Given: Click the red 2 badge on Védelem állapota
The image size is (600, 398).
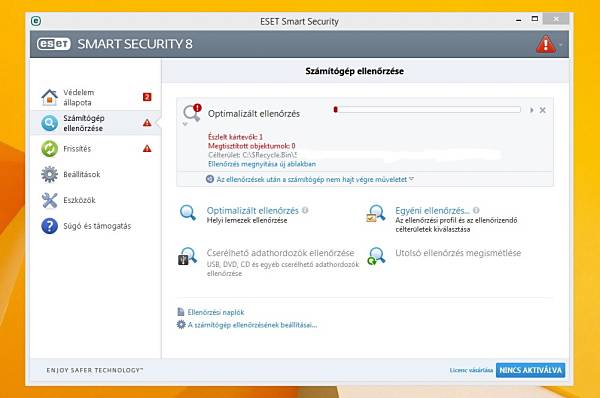Looking at the screenshot, I should (x=147, y=97).
